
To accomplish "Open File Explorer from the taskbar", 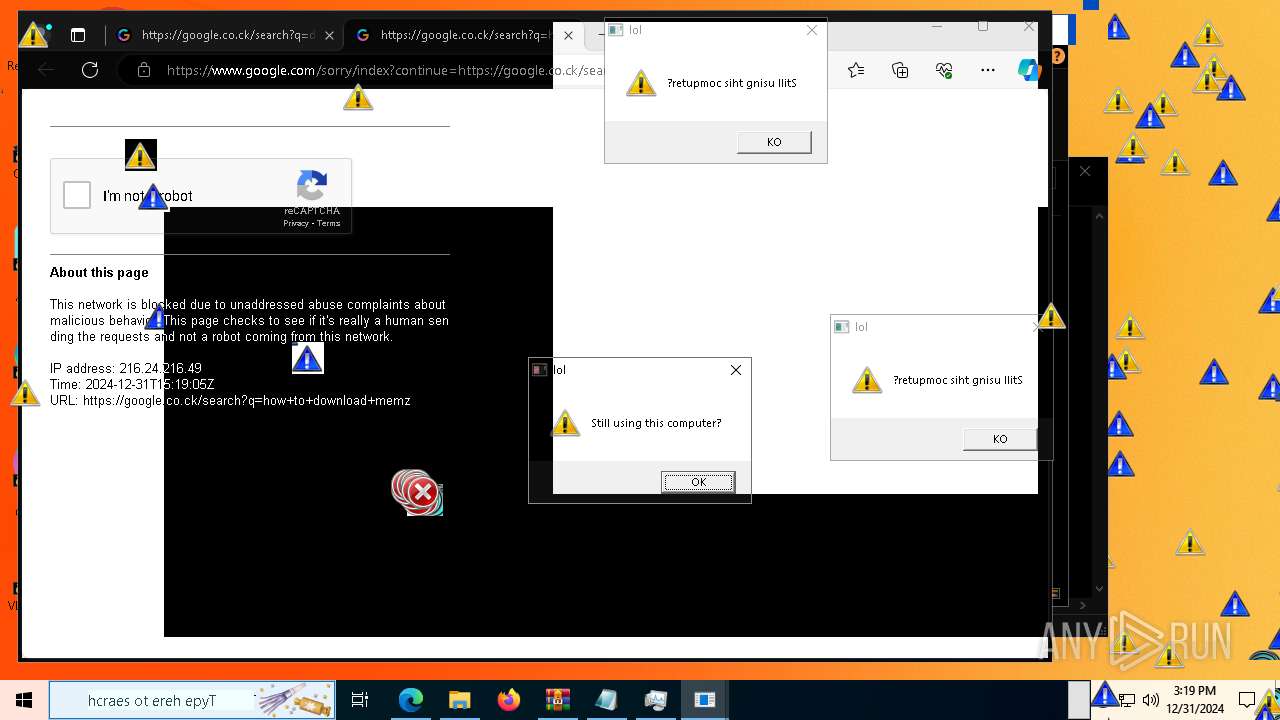I will click(459, 700).
